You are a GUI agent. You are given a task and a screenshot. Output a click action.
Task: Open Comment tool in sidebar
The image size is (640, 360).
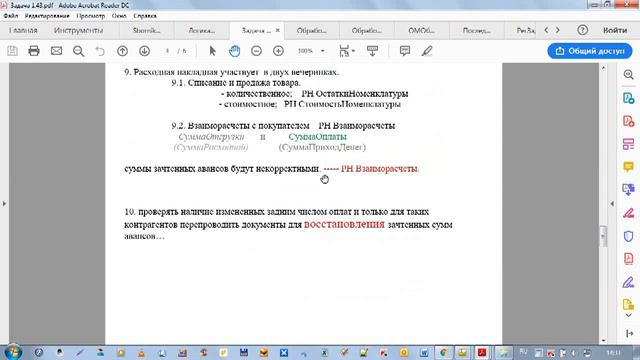point(629,167)
